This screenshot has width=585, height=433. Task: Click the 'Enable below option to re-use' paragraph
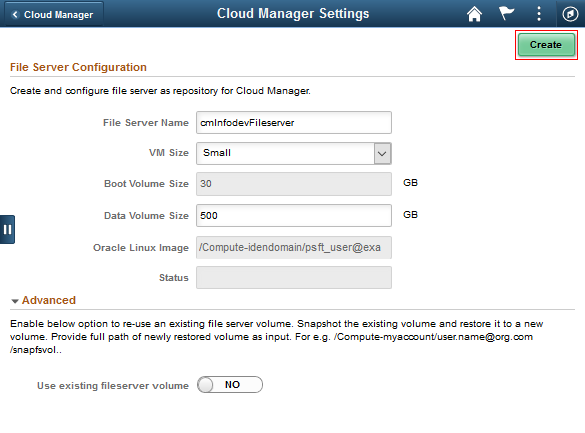276,337
